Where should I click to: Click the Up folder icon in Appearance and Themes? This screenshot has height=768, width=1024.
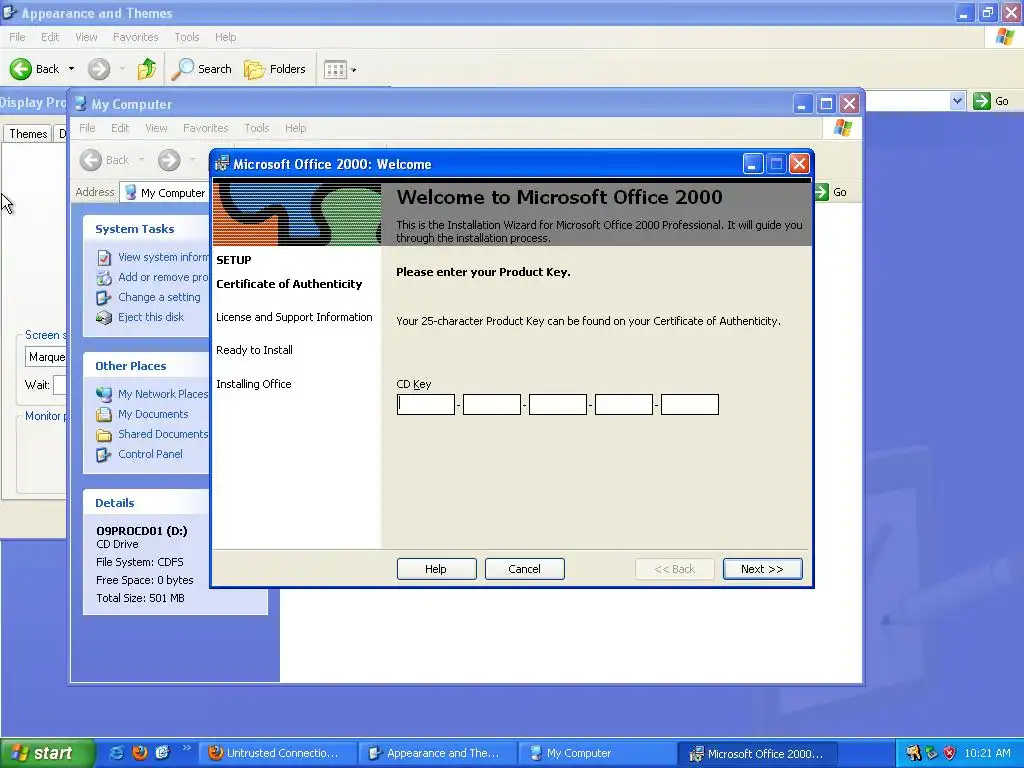click(147, 69)
